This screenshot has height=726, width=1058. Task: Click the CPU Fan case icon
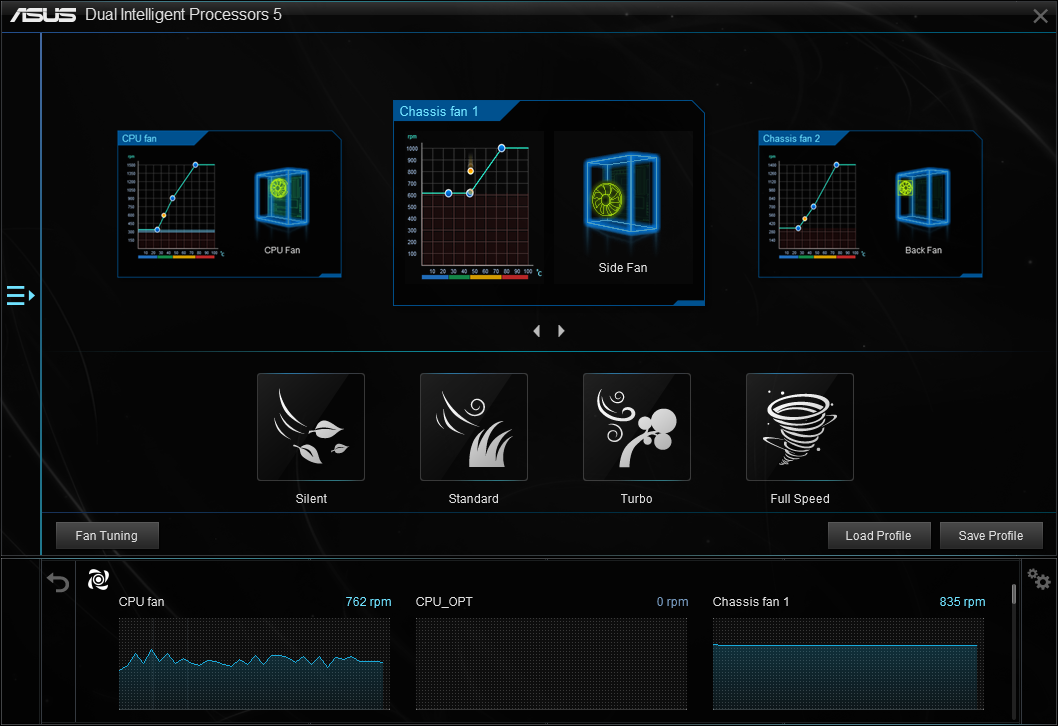pyautogui.click(x=282, y=197)
